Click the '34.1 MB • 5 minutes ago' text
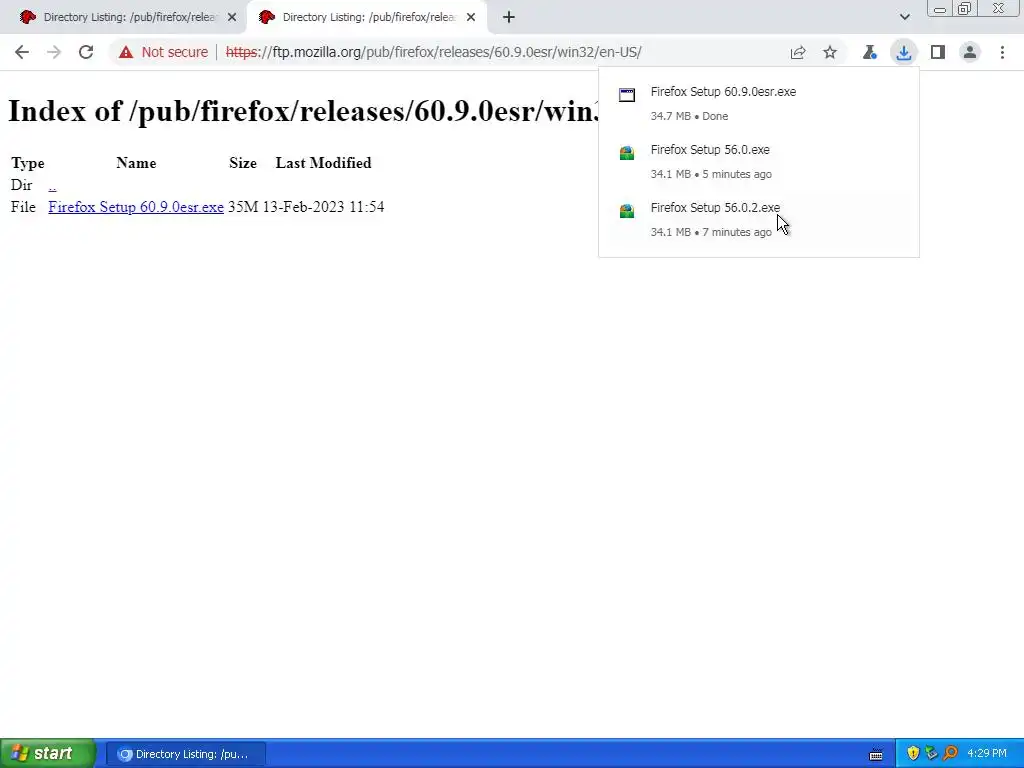The image size is (1024, 768). [x=711, y=174]
